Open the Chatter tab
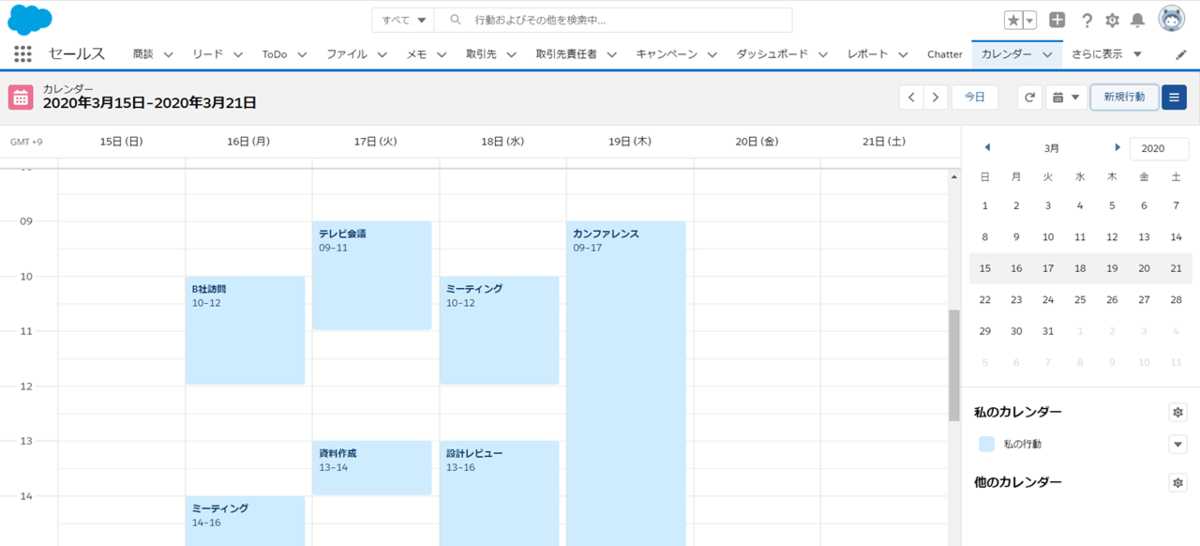The width and height of the screenshot is (1200, 546). (x=945, y=54)
